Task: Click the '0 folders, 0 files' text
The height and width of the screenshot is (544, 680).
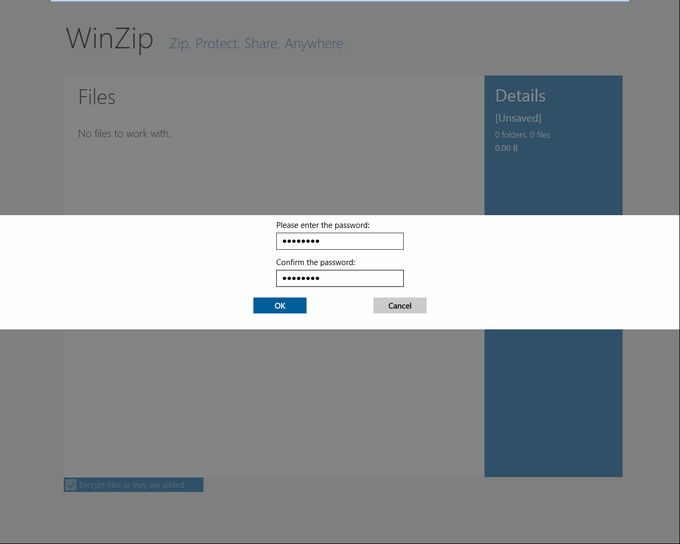Action: click(523, 135)
